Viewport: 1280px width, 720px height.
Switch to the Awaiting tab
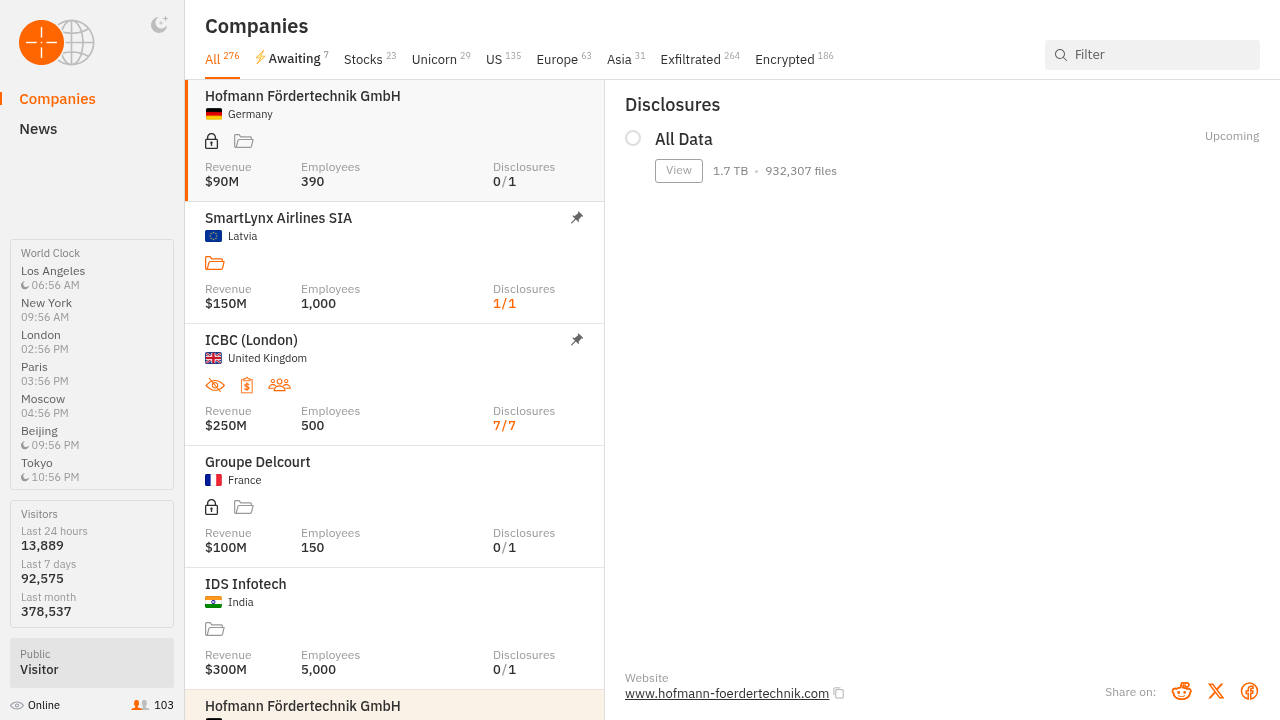[x=292, y=59]
